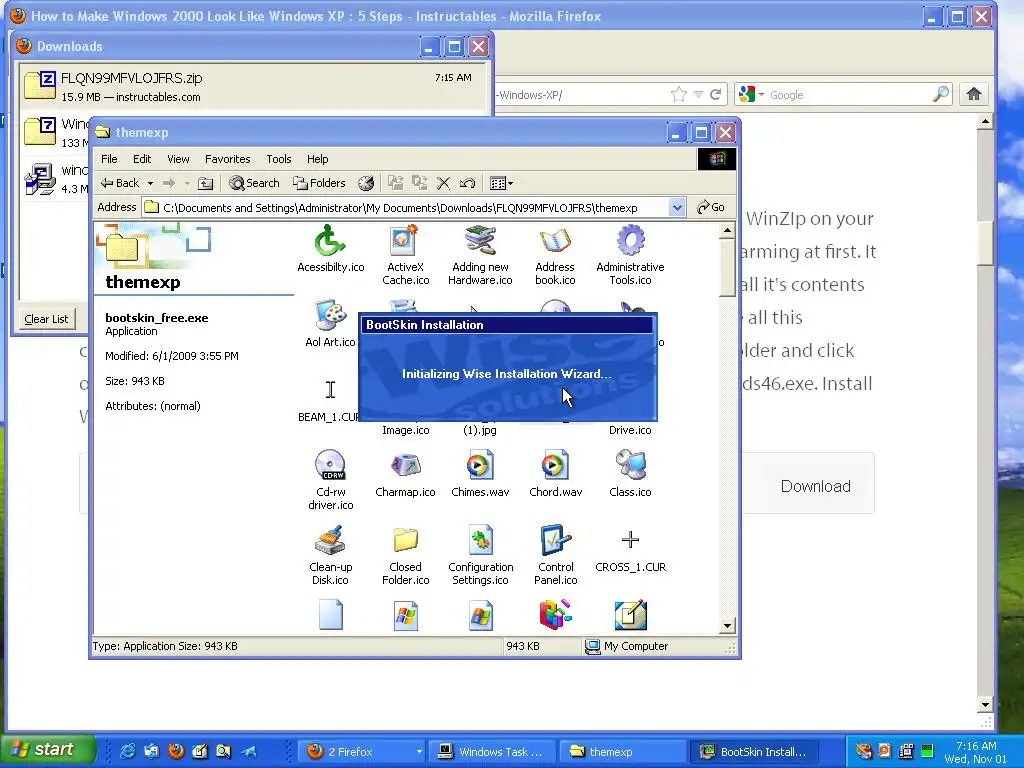Select FLQN99MFVLOJFRS.zip in Downloads window
The width and height of the screenshot is (1024, 768).
251,86
